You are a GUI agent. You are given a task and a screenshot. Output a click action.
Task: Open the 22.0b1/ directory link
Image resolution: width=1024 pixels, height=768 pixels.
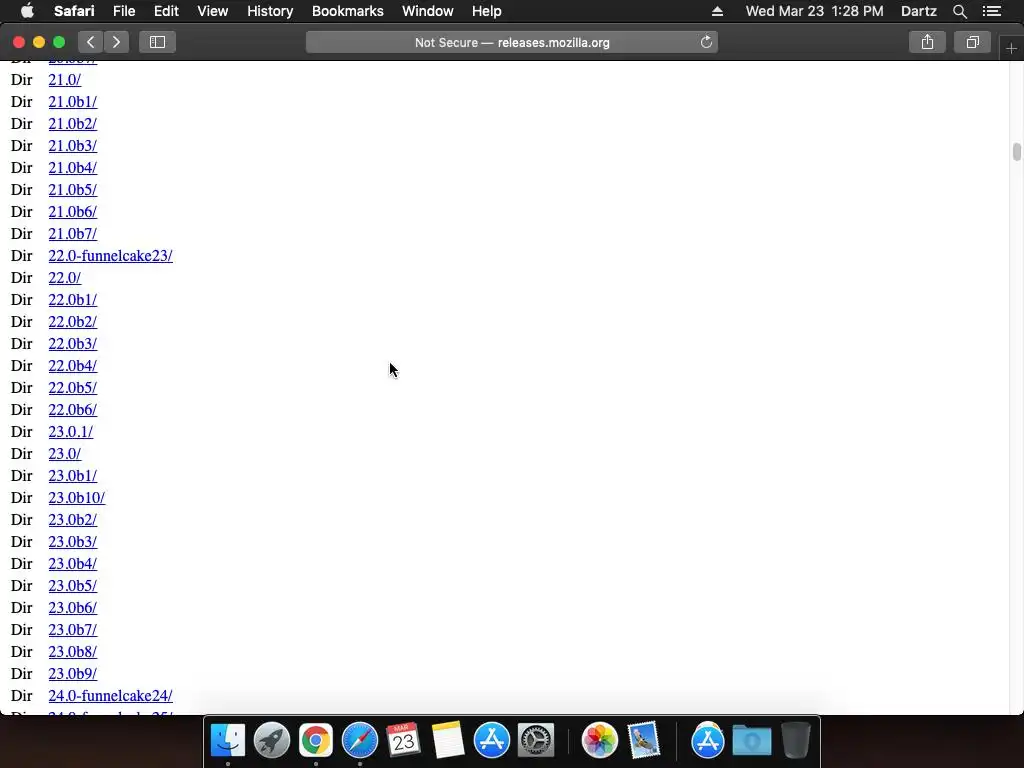(72, 300)
